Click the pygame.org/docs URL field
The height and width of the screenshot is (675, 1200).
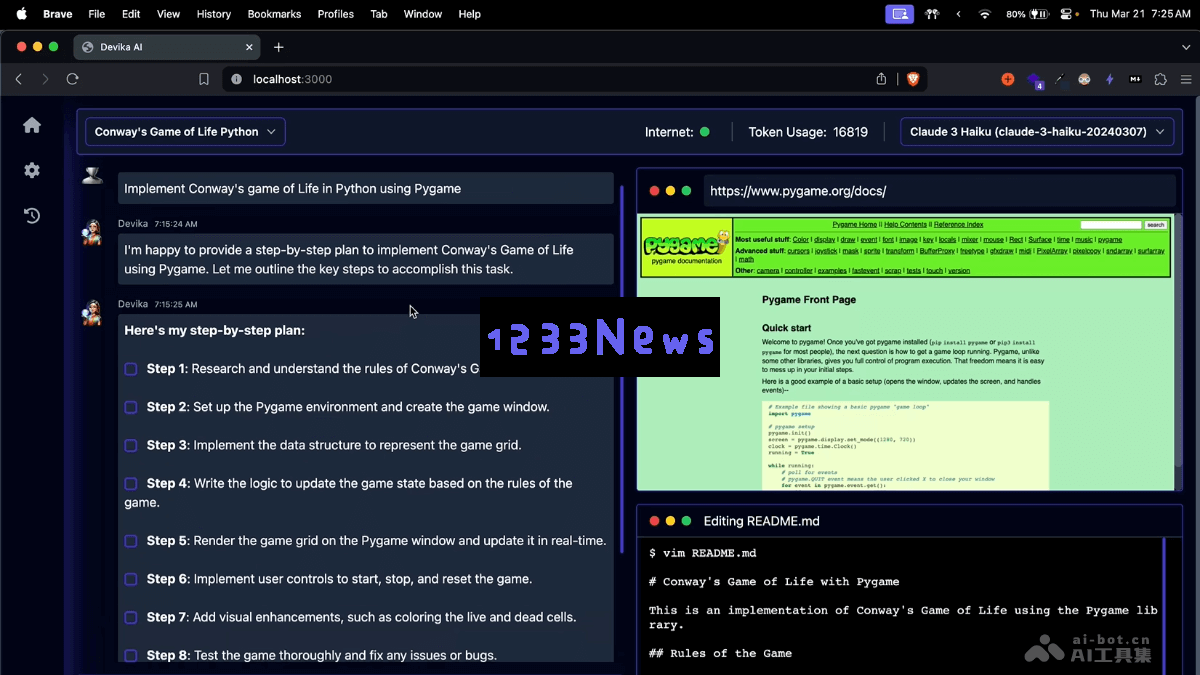click(940, 191)
